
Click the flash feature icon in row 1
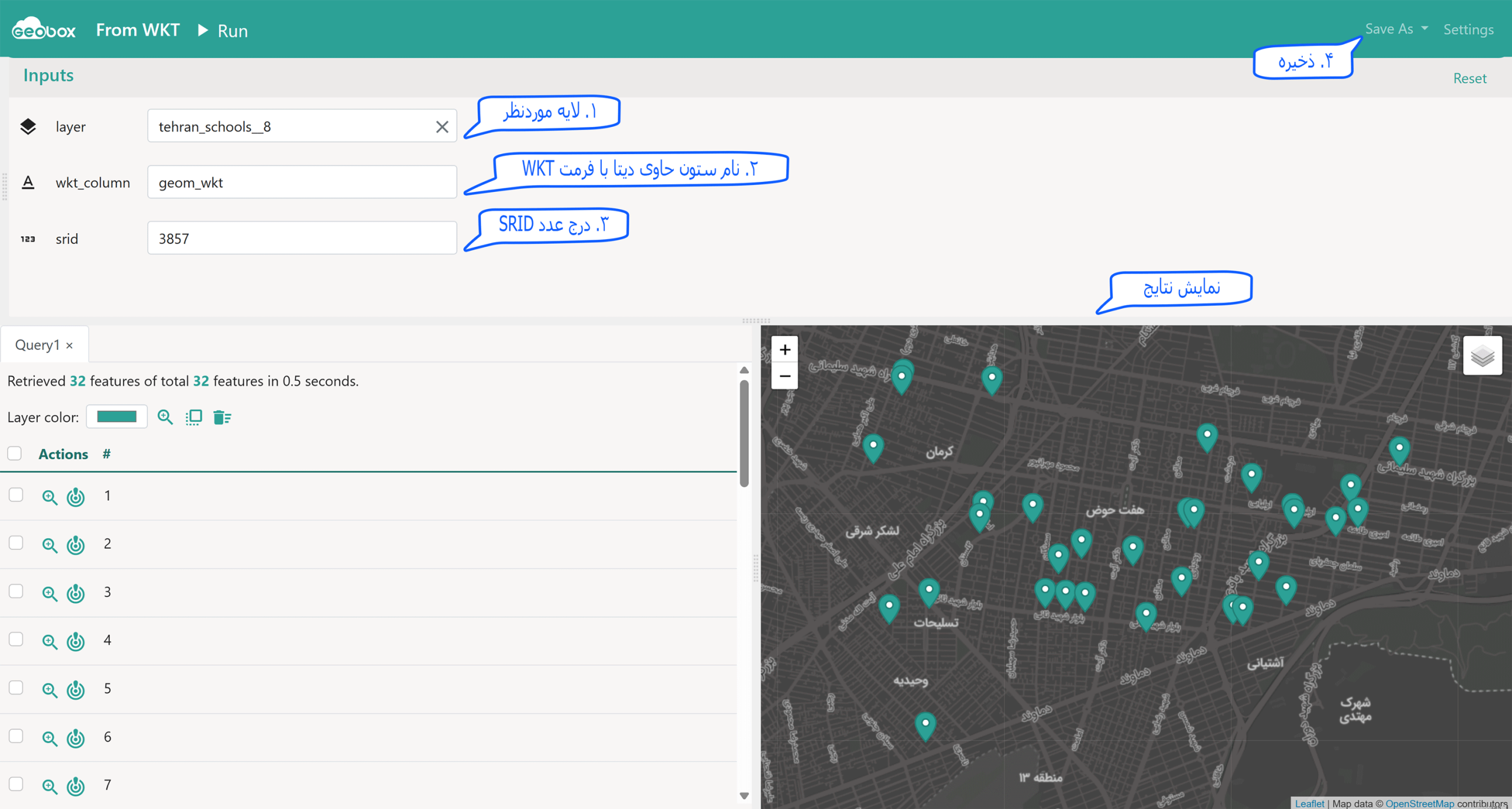pos(76,497)
